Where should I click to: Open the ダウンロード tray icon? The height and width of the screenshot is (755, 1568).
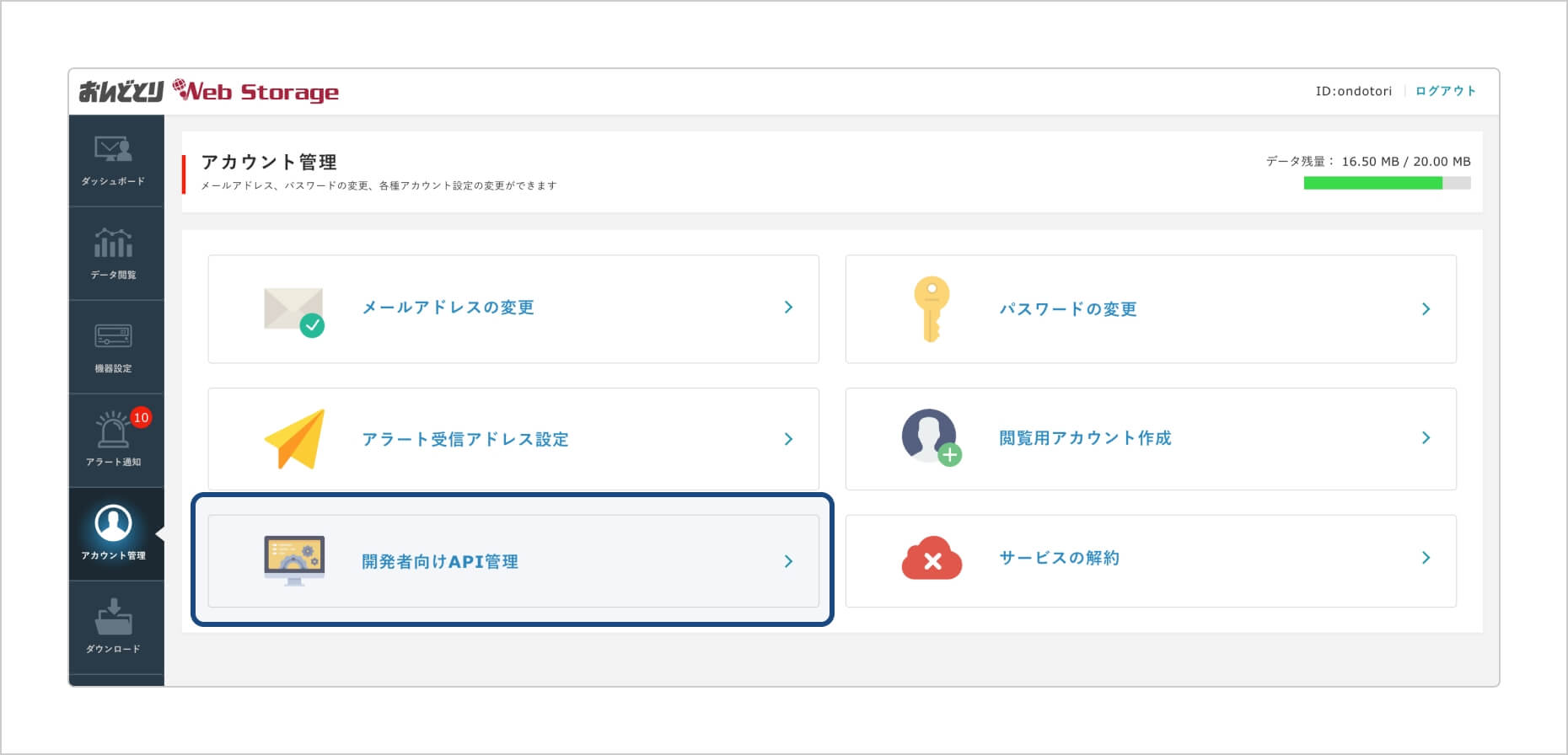pyautogui.click(x=113, y=617)
